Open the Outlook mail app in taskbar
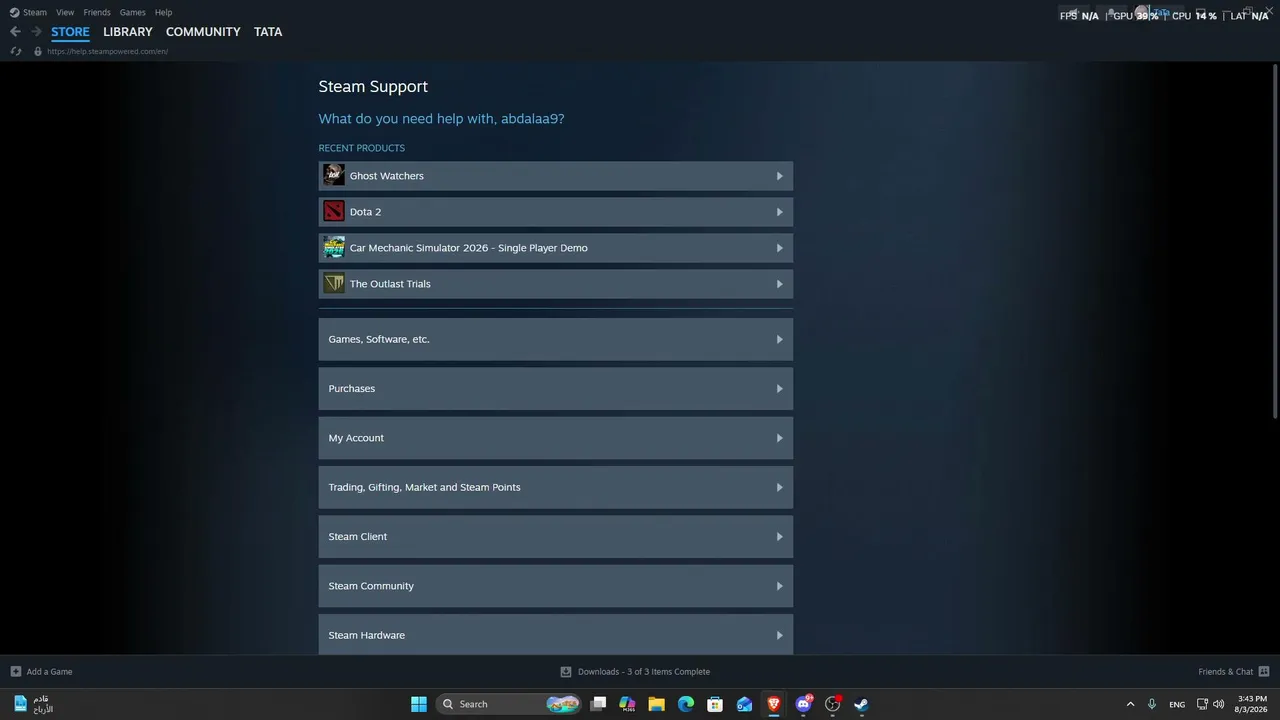 pos(745,704)
